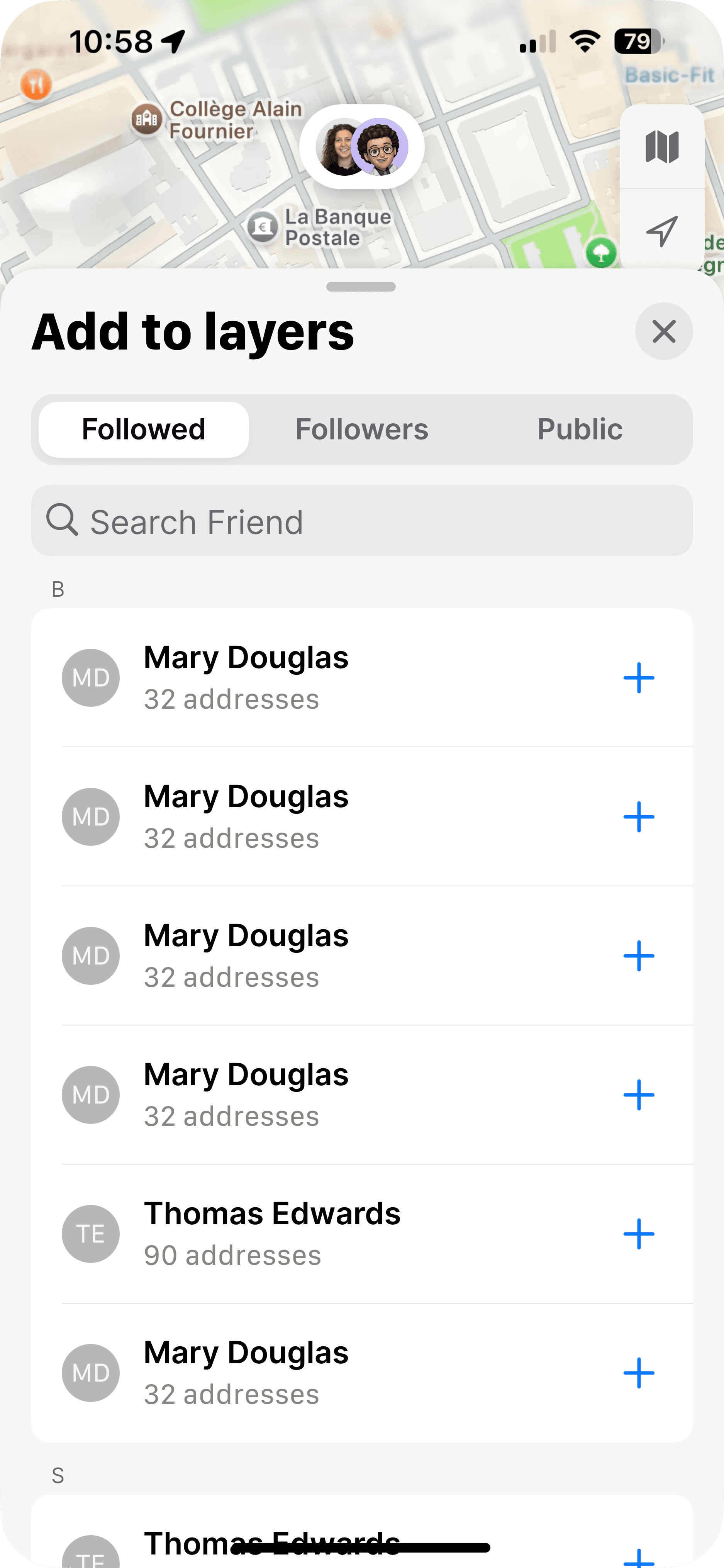Switch to the Public tab

[x=579, y=429]
